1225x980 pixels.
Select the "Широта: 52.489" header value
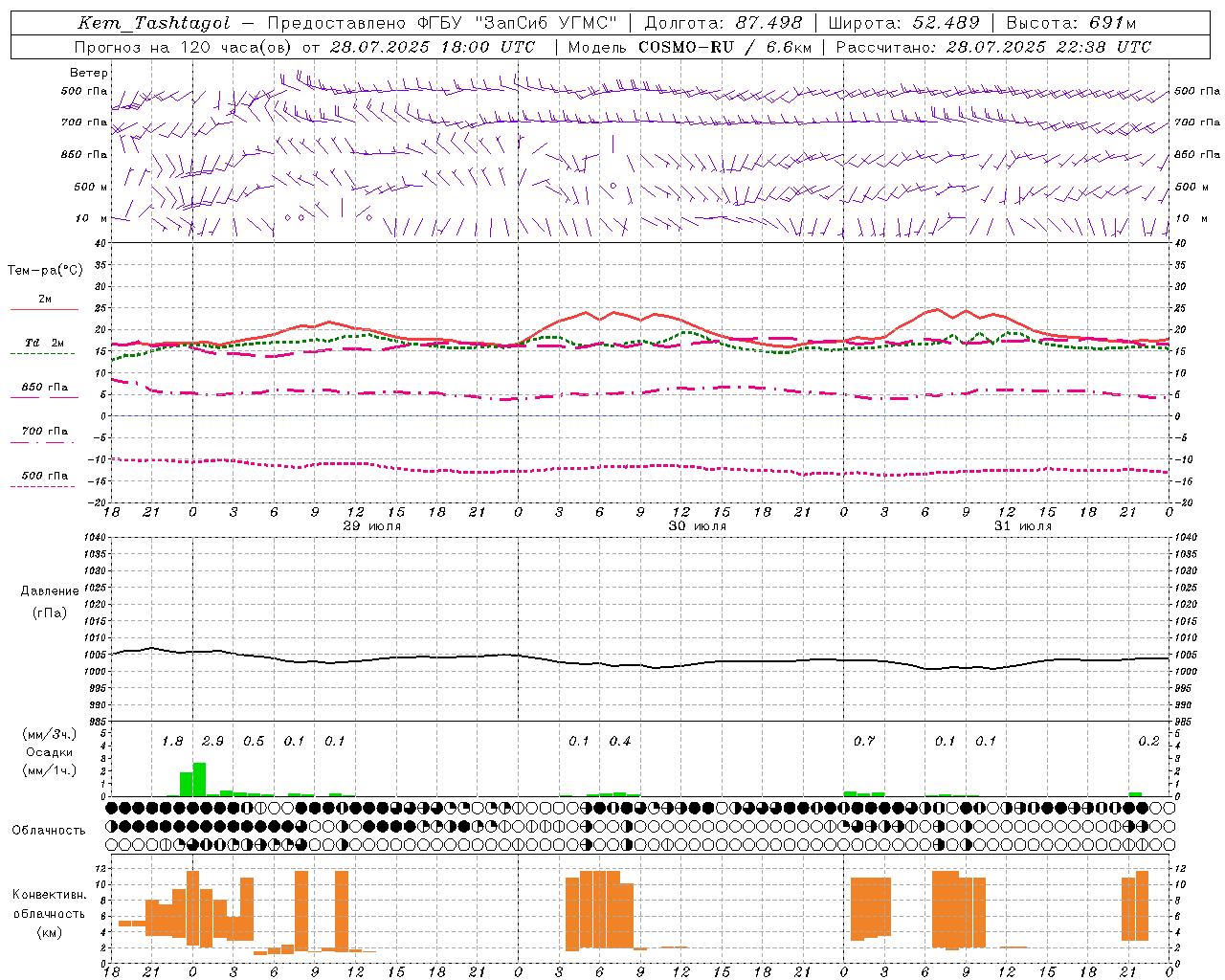[x=903, y=23]
